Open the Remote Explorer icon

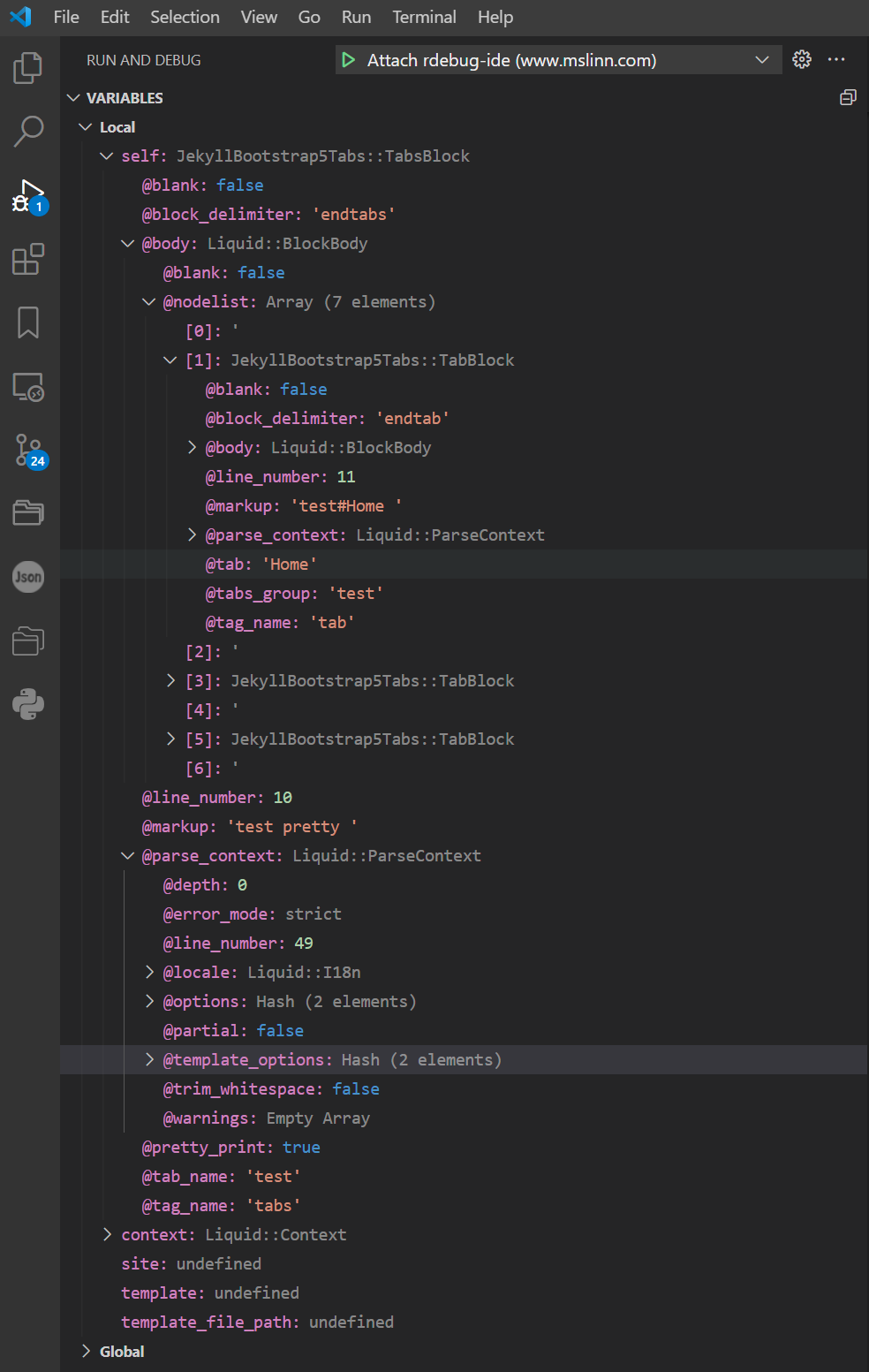pos(28,387)
